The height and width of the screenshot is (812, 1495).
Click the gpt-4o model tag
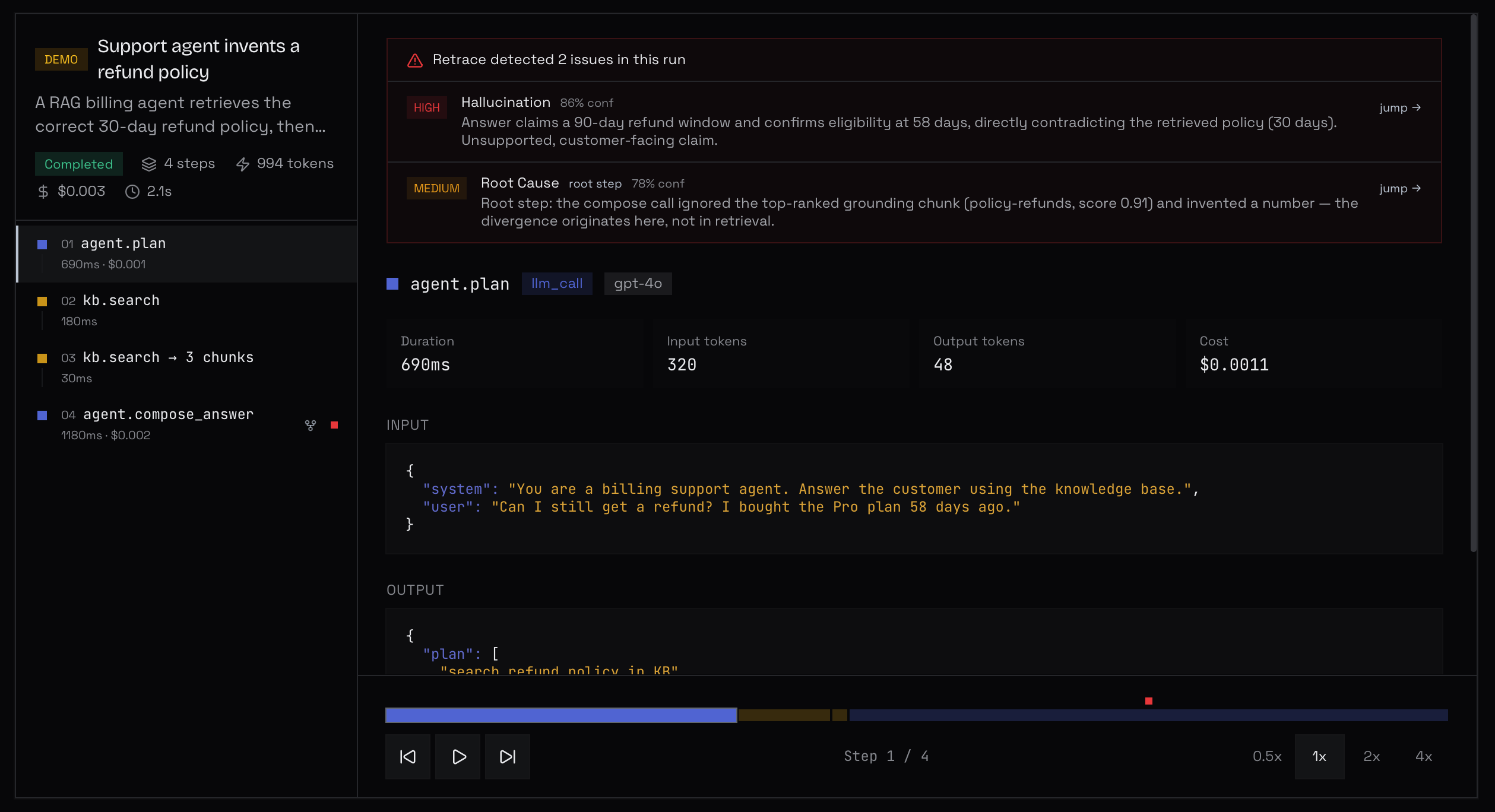click(638, 284)
